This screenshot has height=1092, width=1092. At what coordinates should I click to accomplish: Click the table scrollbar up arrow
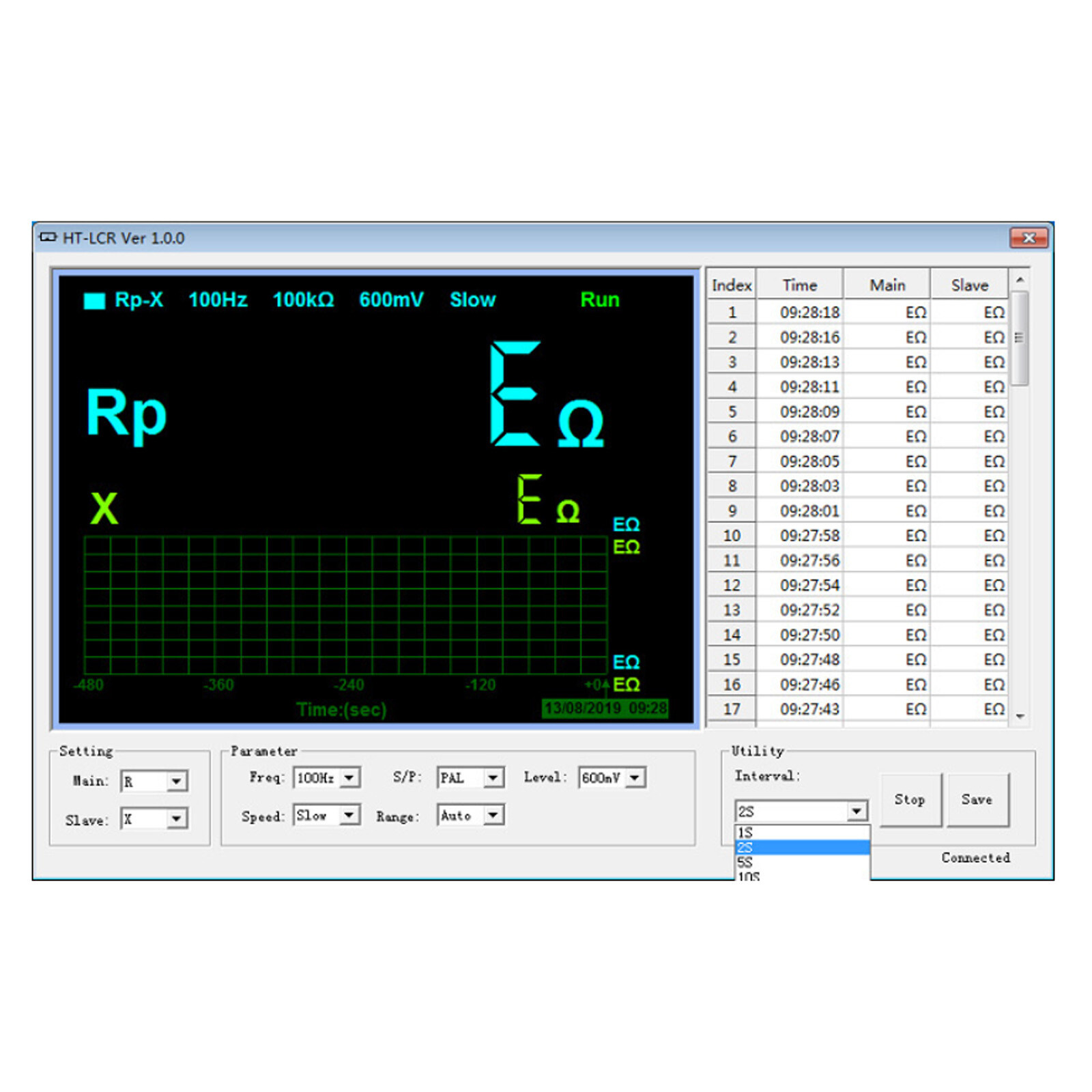[1020, 280]
